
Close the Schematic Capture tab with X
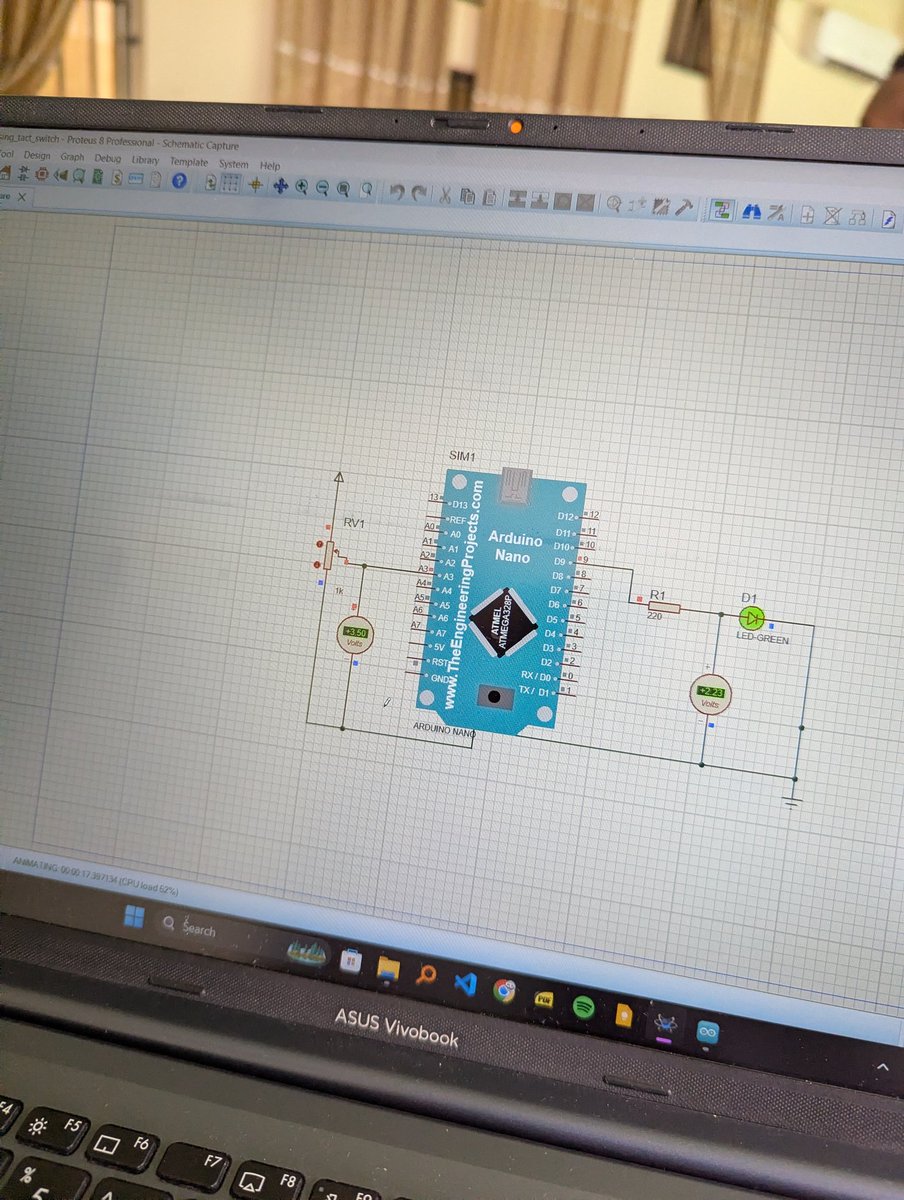click(21, 197)
